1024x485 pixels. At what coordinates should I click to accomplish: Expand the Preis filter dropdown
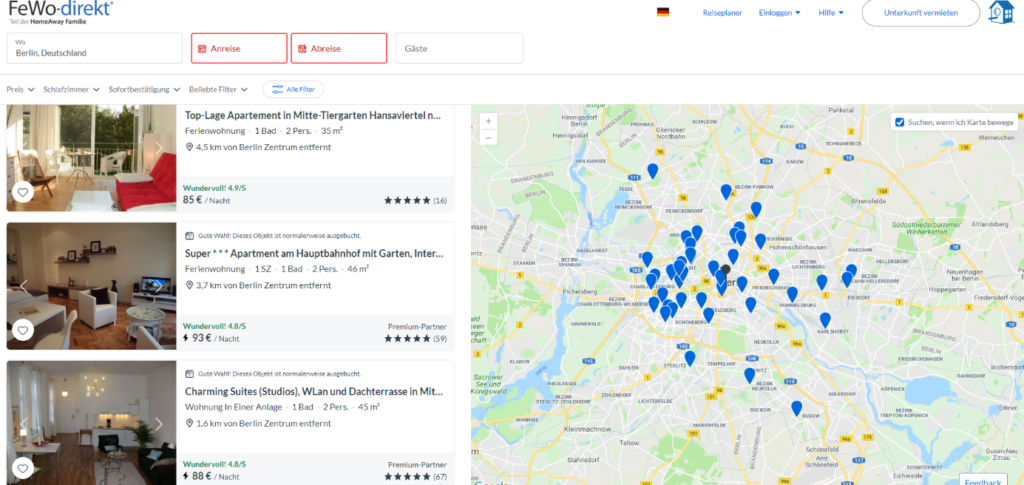pos(19,89)
